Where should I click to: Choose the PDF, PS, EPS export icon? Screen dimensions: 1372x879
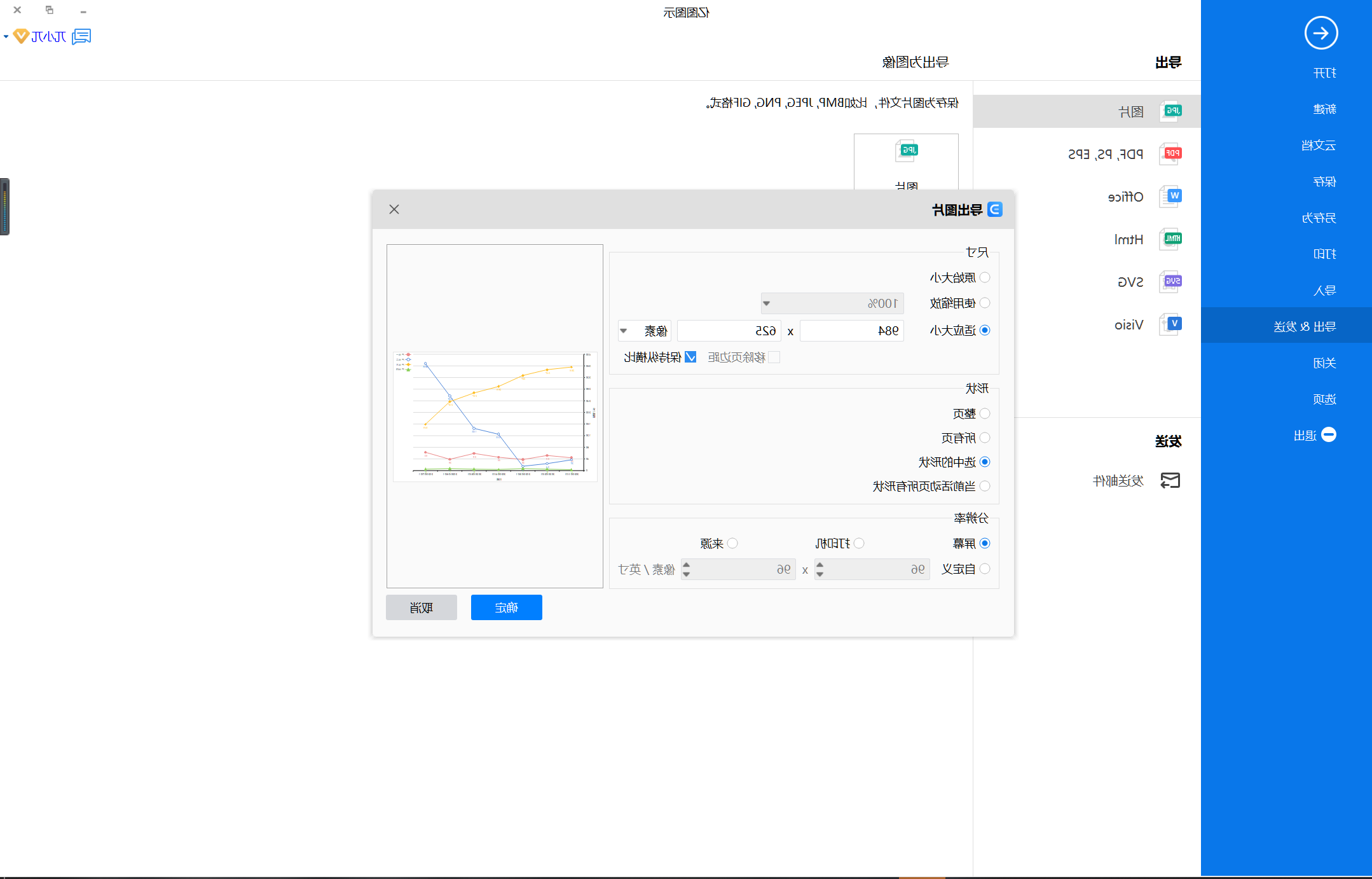click(x=1171, y=154)
